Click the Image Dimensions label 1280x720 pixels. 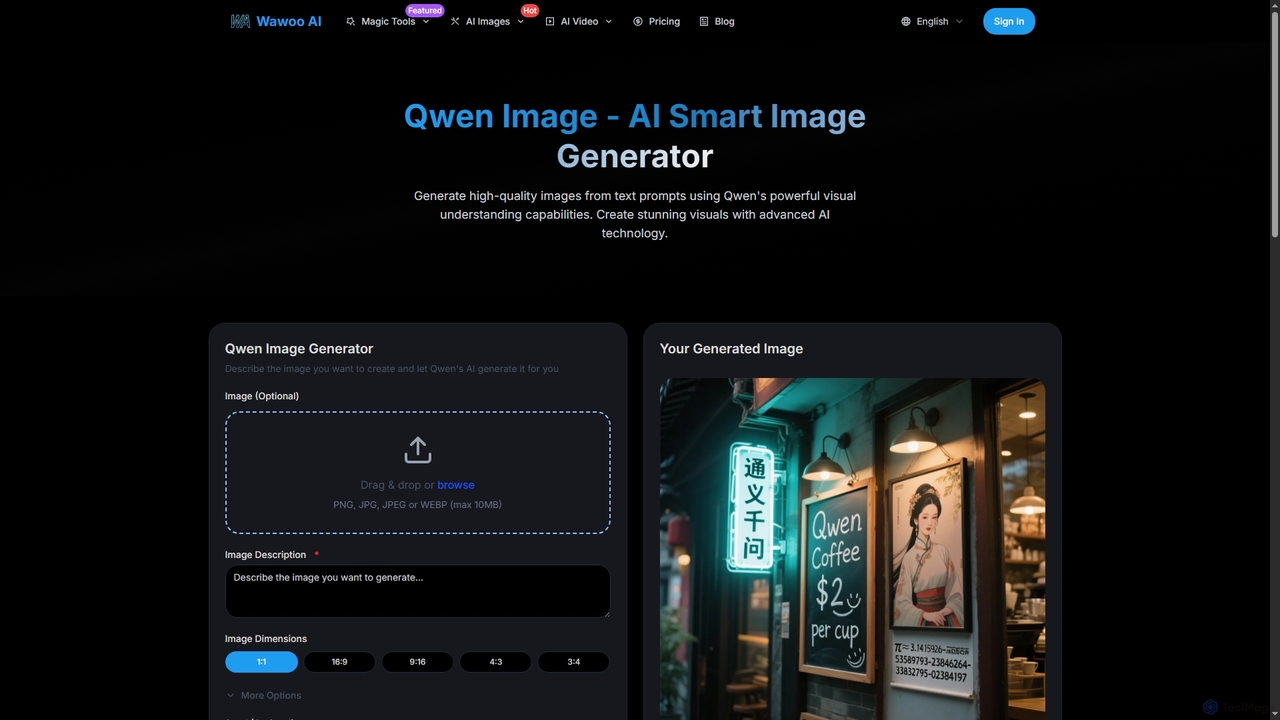(266, 639)
